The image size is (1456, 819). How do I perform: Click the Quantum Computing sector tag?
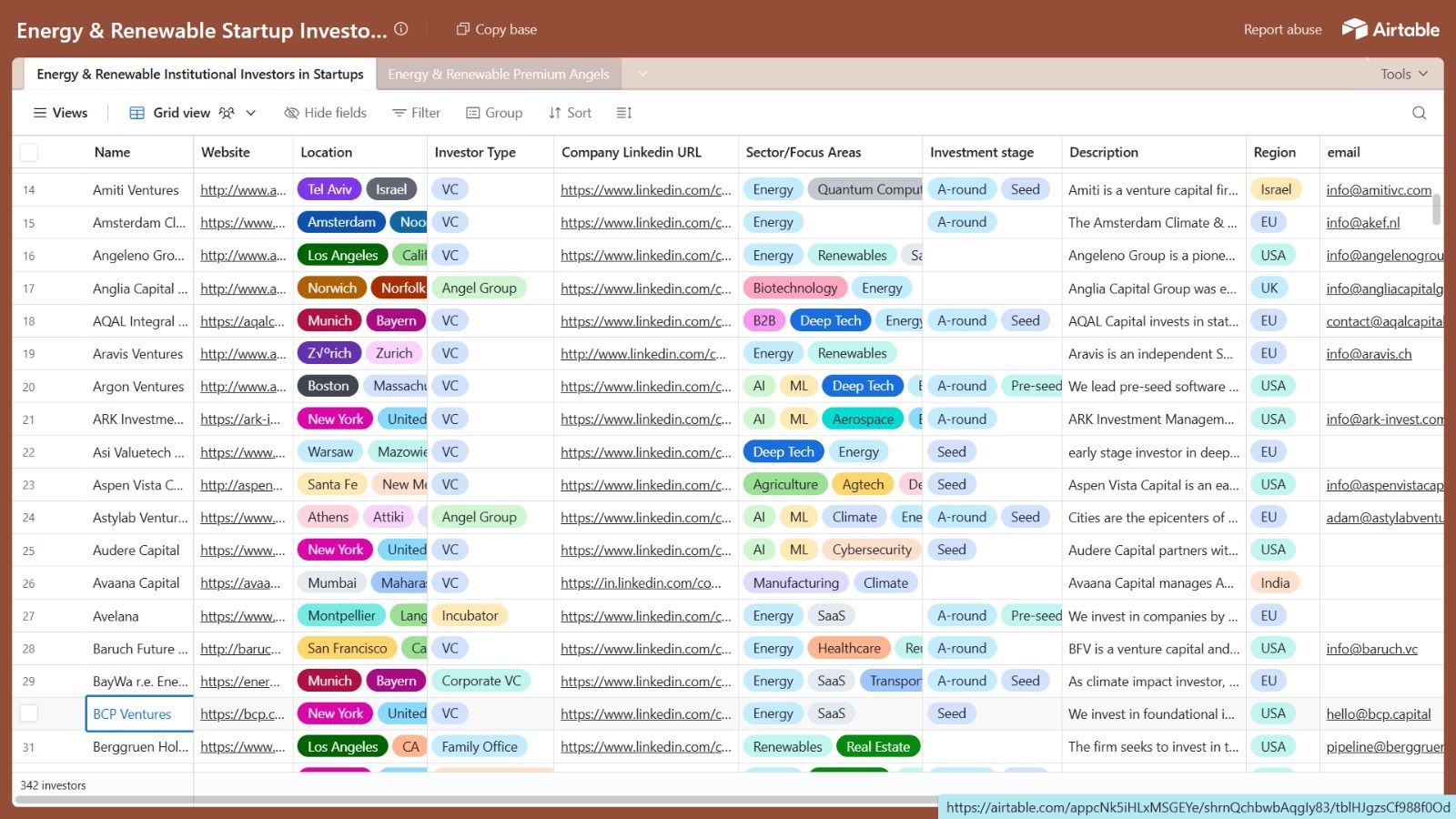tap(865, 189)
